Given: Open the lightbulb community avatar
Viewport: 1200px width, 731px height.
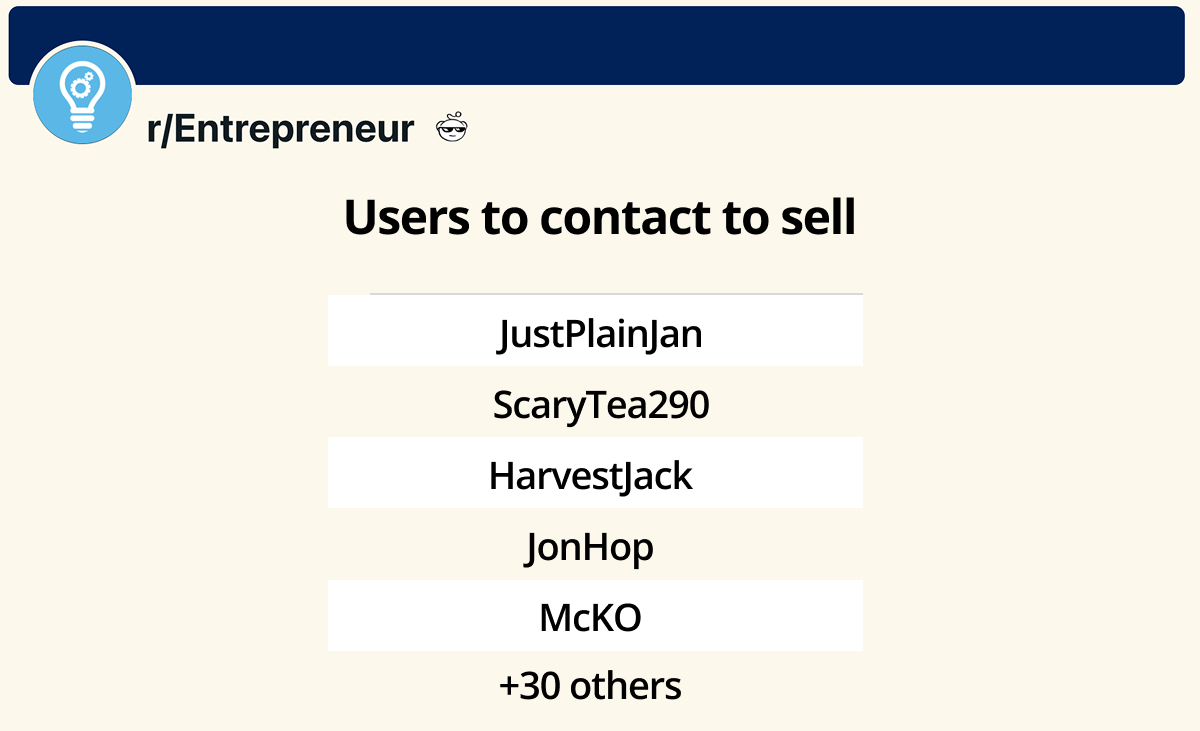Looking at the screenshot, I should coord(83,93).
